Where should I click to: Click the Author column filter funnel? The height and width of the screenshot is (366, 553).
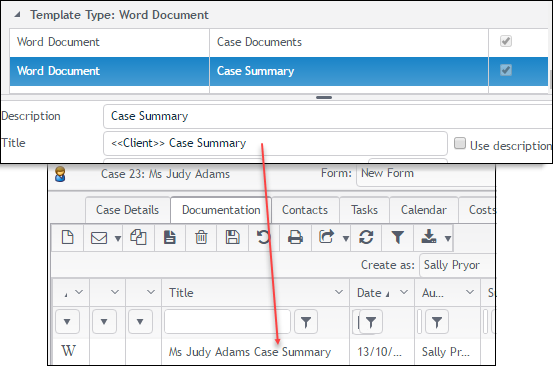click(x=437, y=322)
